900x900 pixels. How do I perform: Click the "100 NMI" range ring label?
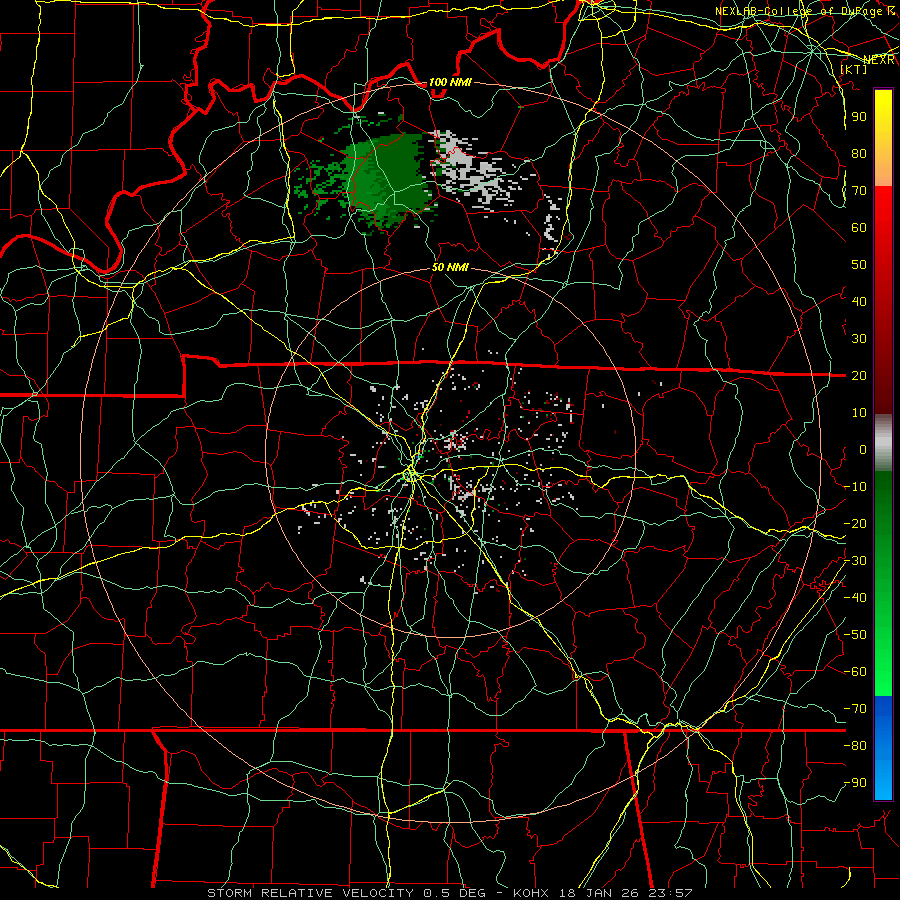tap(450, 82)
